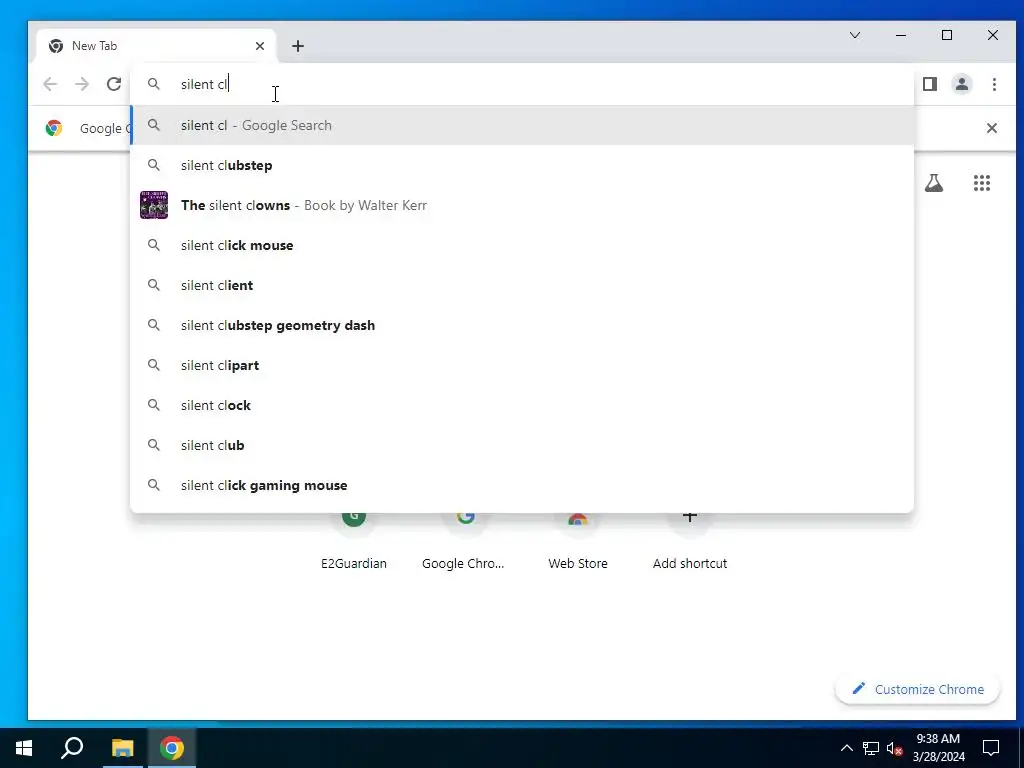Go forward using the right arrow button
Image resolution: width=1024 pixels, height=768 pixels.
pyautogui.click(x=82, y=84)
